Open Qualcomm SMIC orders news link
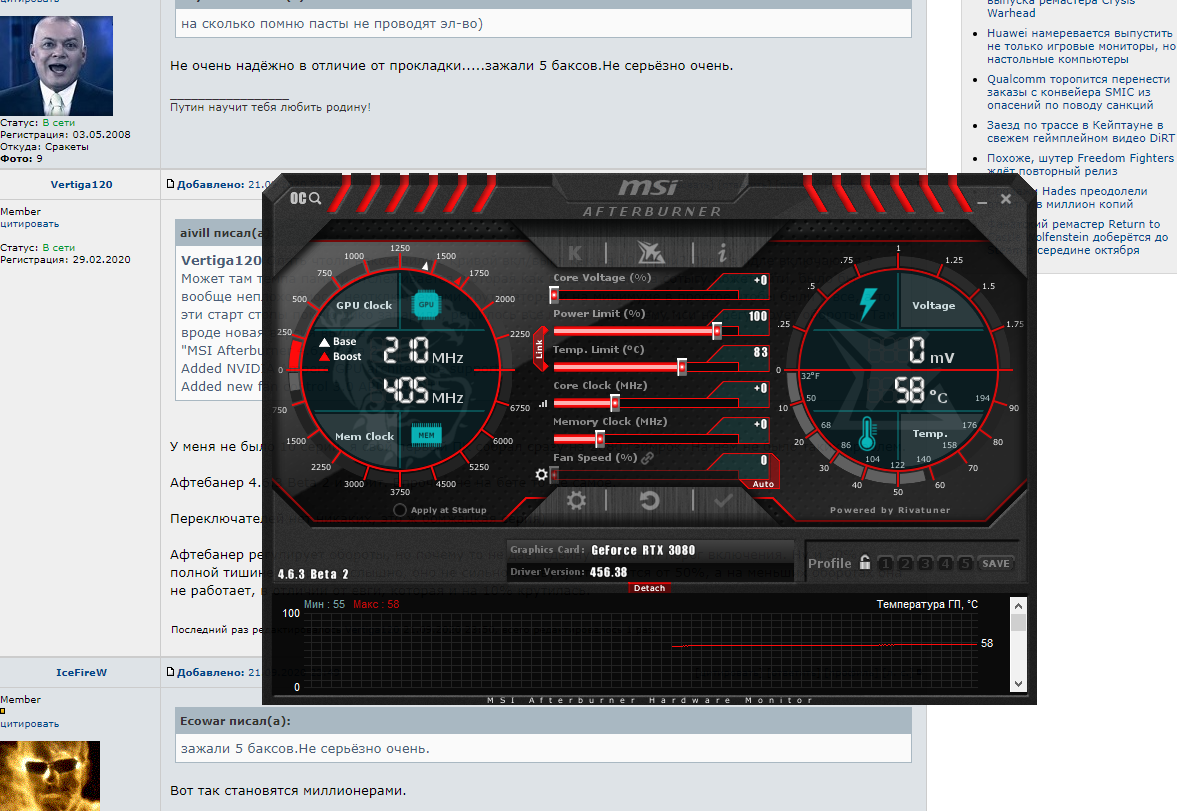This screenshot has height=811, width=1177. click(x=1079, y=92)
